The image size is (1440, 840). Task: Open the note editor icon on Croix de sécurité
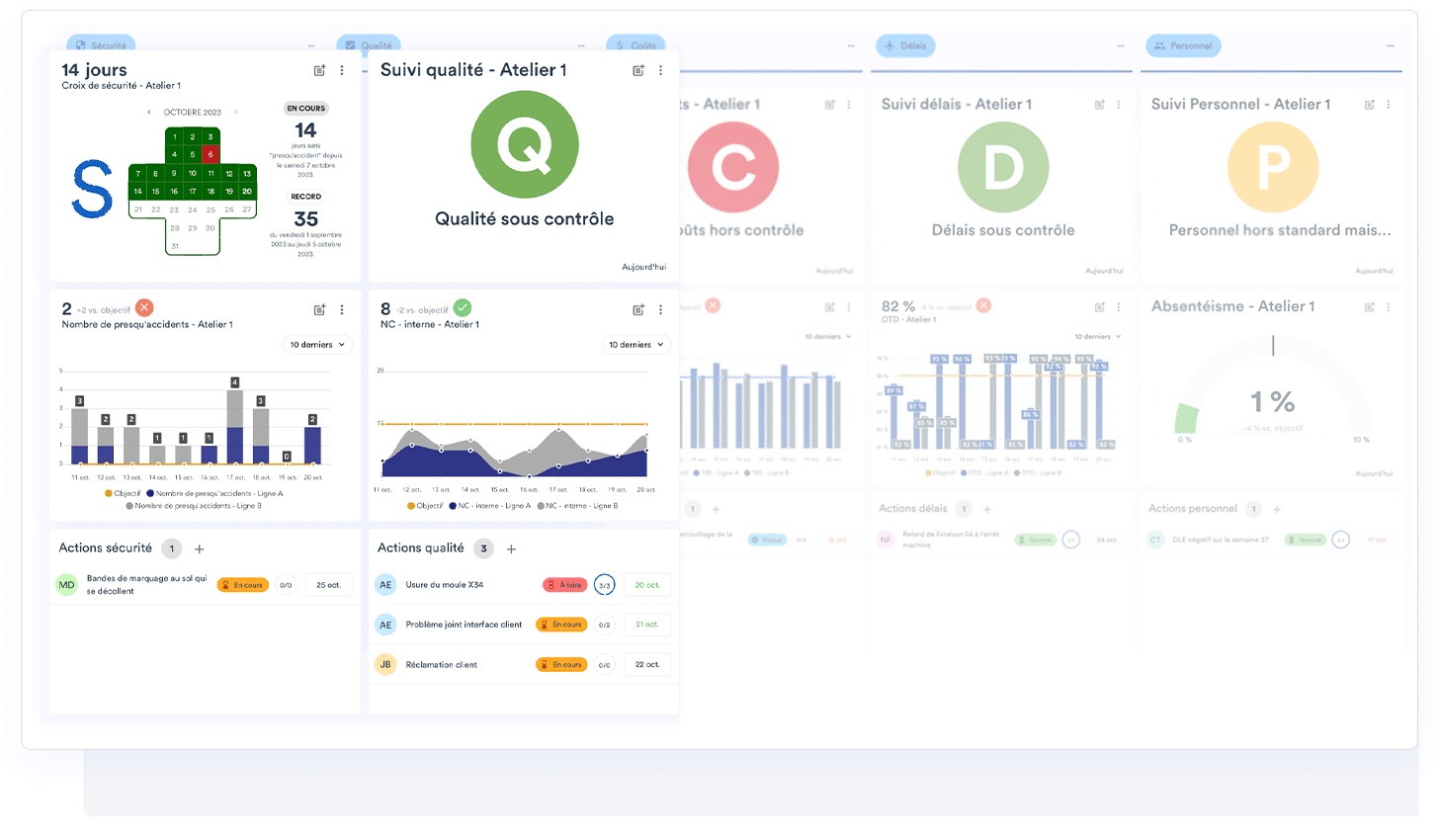pyautogui.click(x=318, y=71)
